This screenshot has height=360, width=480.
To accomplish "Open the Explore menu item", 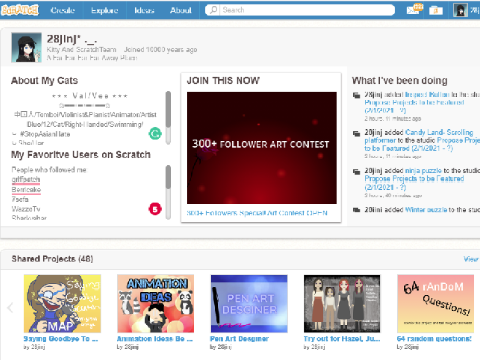I will click(104, 10).
